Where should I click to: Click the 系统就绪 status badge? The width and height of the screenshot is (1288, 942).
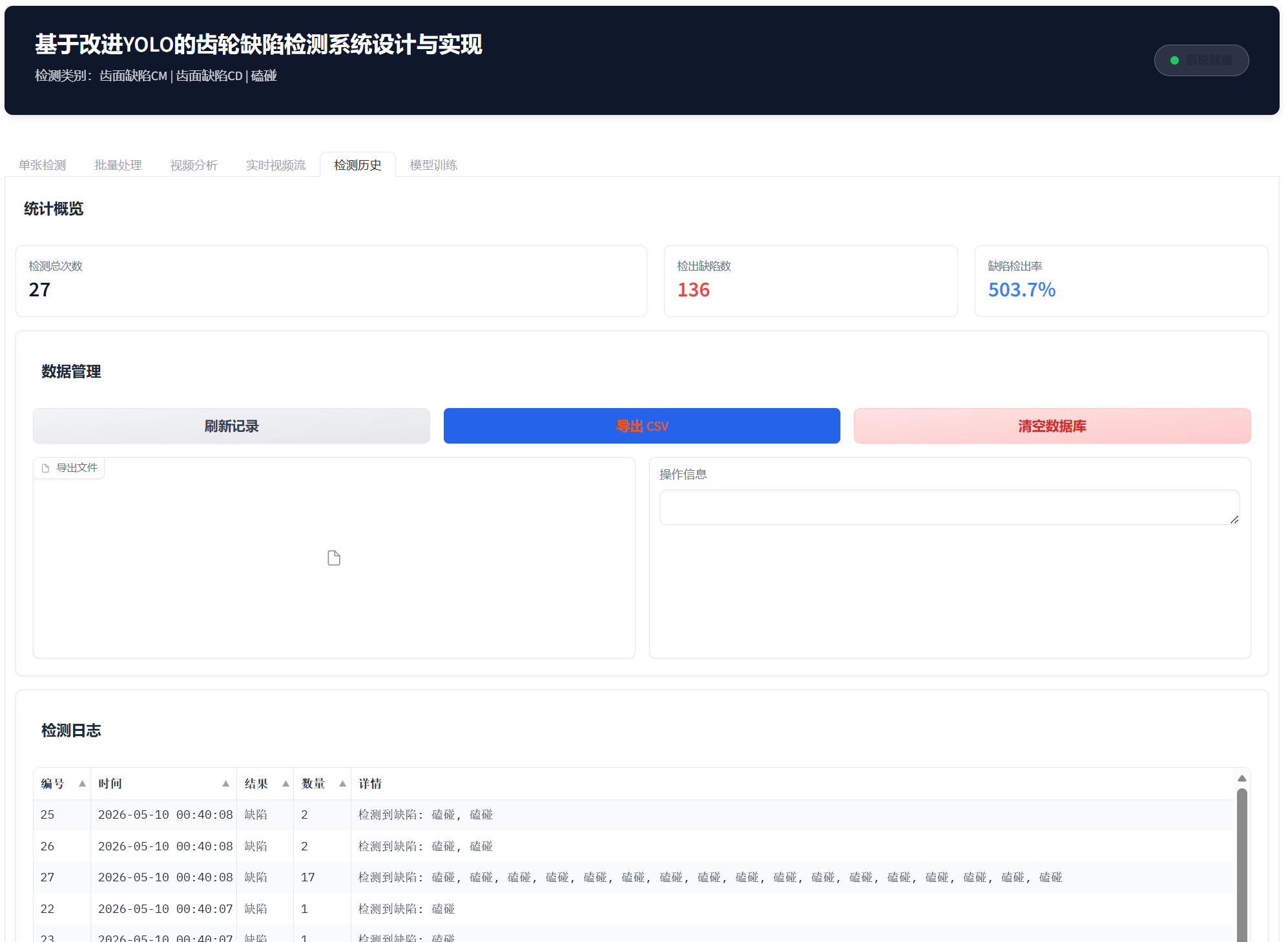(1201, 60)
